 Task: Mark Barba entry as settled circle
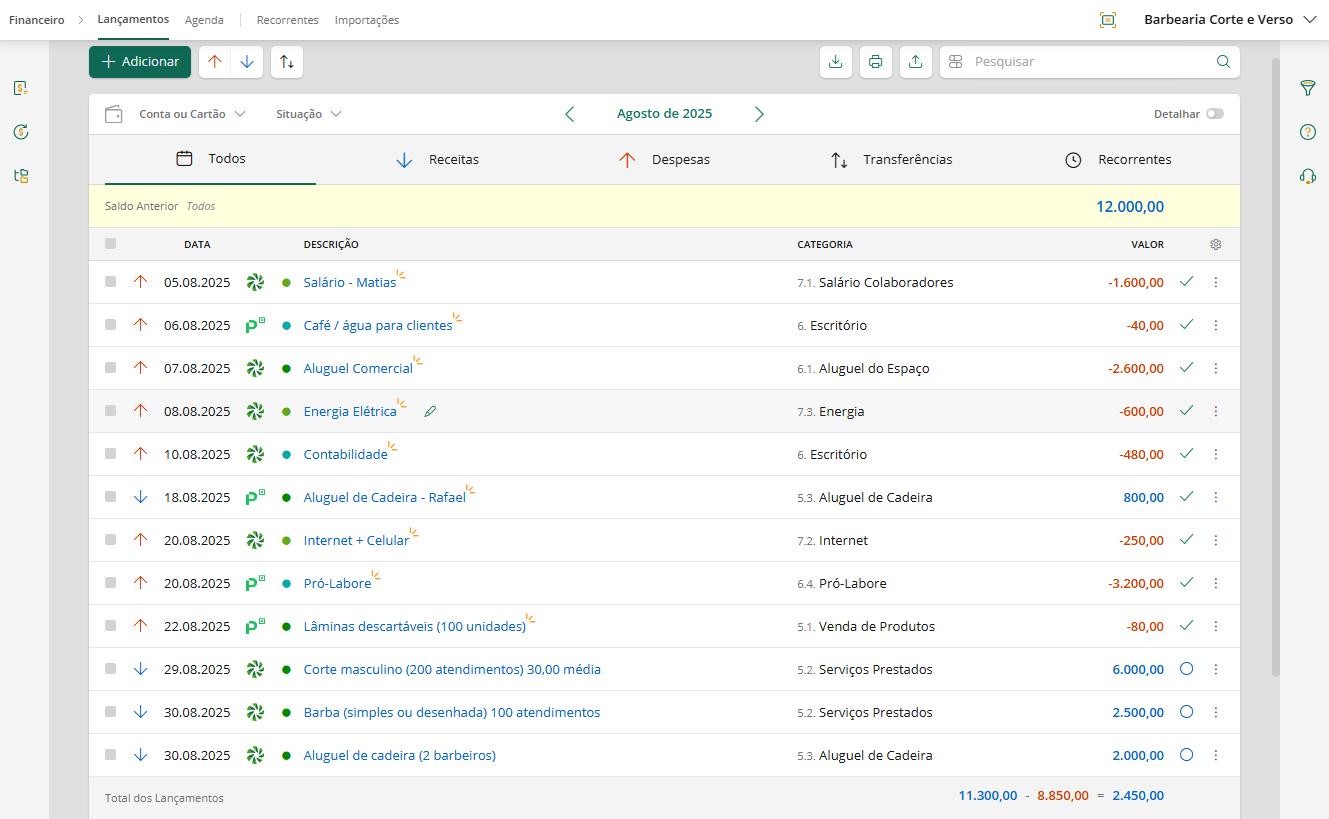(1186, 712)
